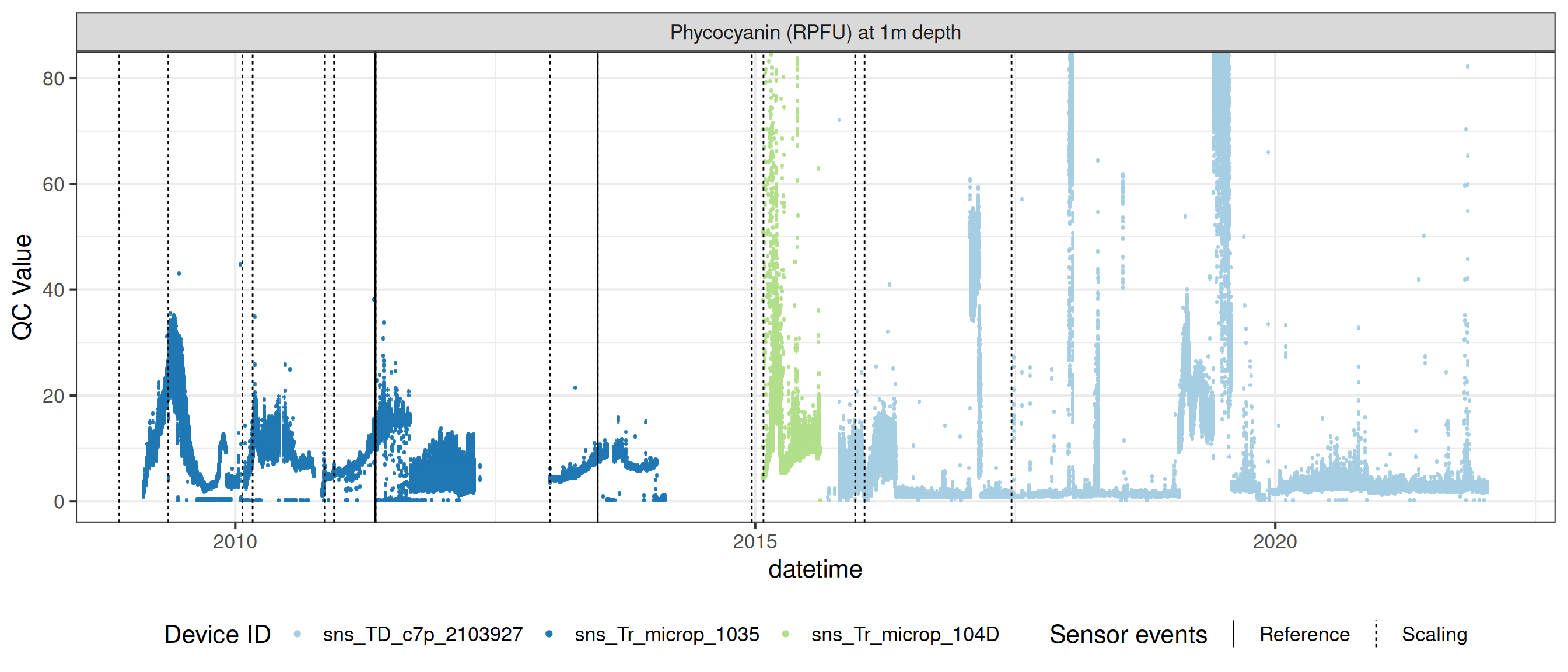Click the 2010 x-axis tick label
This screenshot has width=1568, height=672.
(235, 541)
